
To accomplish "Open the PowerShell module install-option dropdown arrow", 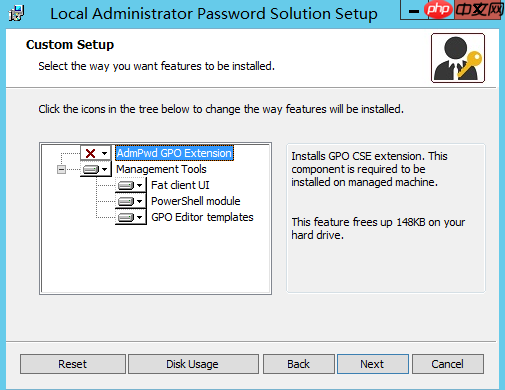I will pyautogui.click(x=140, y=201).
